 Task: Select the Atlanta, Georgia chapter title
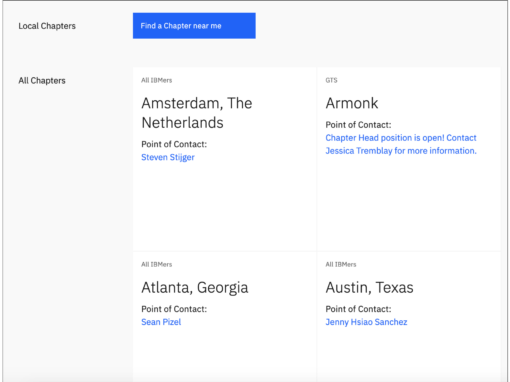click(x=195, y=288)
